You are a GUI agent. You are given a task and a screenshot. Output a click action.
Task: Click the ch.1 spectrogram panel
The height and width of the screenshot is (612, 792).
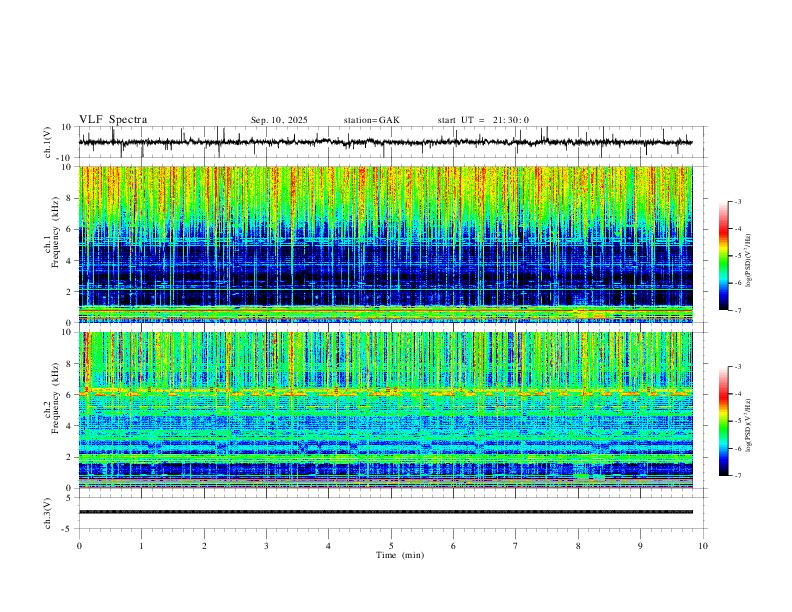(385, 244)
